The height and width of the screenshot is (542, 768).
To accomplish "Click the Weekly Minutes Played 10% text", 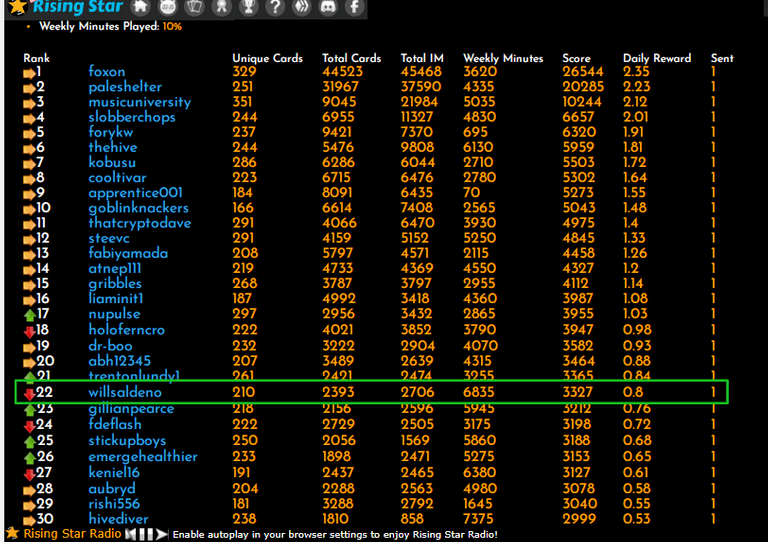I will click(x=110, y=26).
